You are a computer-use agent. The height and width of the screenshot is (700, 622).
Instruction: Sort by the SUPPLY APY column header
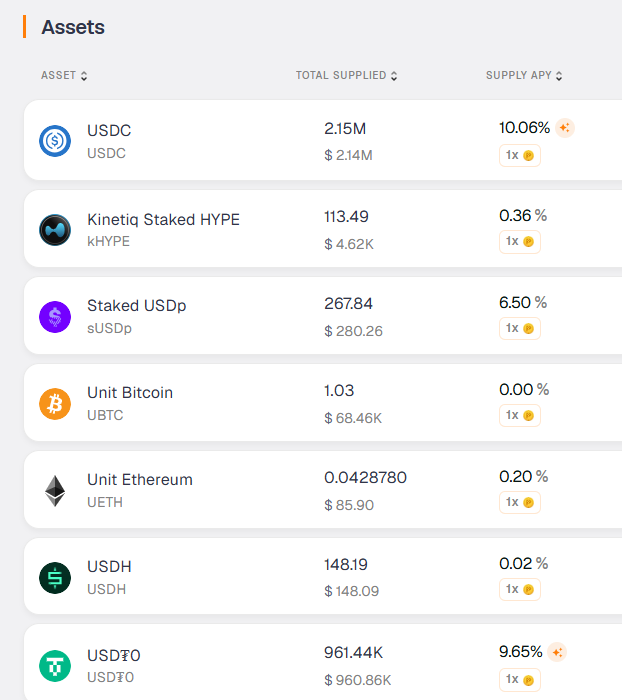pos(524,75)
